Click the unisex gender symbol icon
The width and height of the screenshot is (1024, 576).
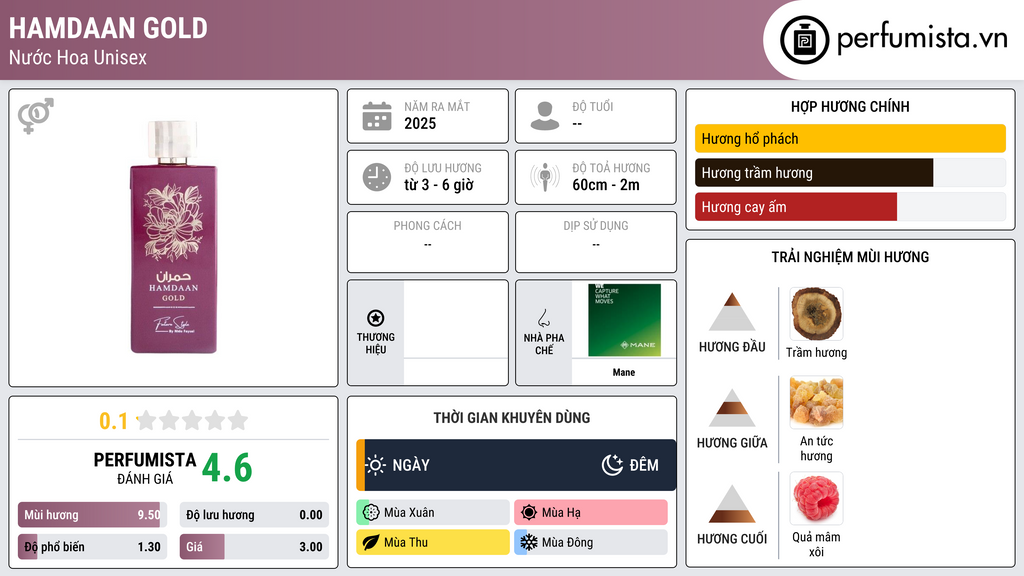(36, 116)
